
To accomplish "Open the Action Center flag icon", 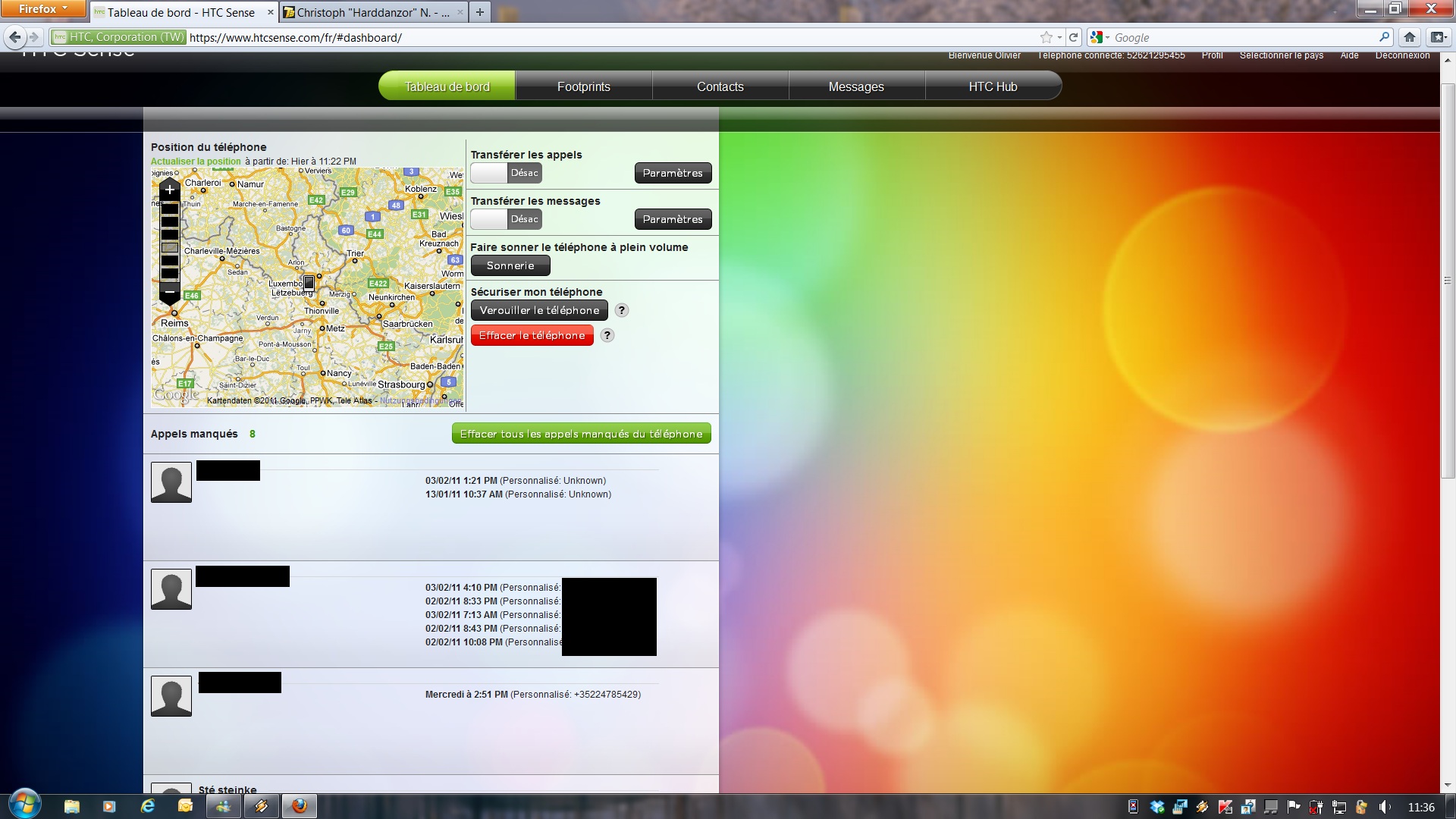I will point(1294,807).
